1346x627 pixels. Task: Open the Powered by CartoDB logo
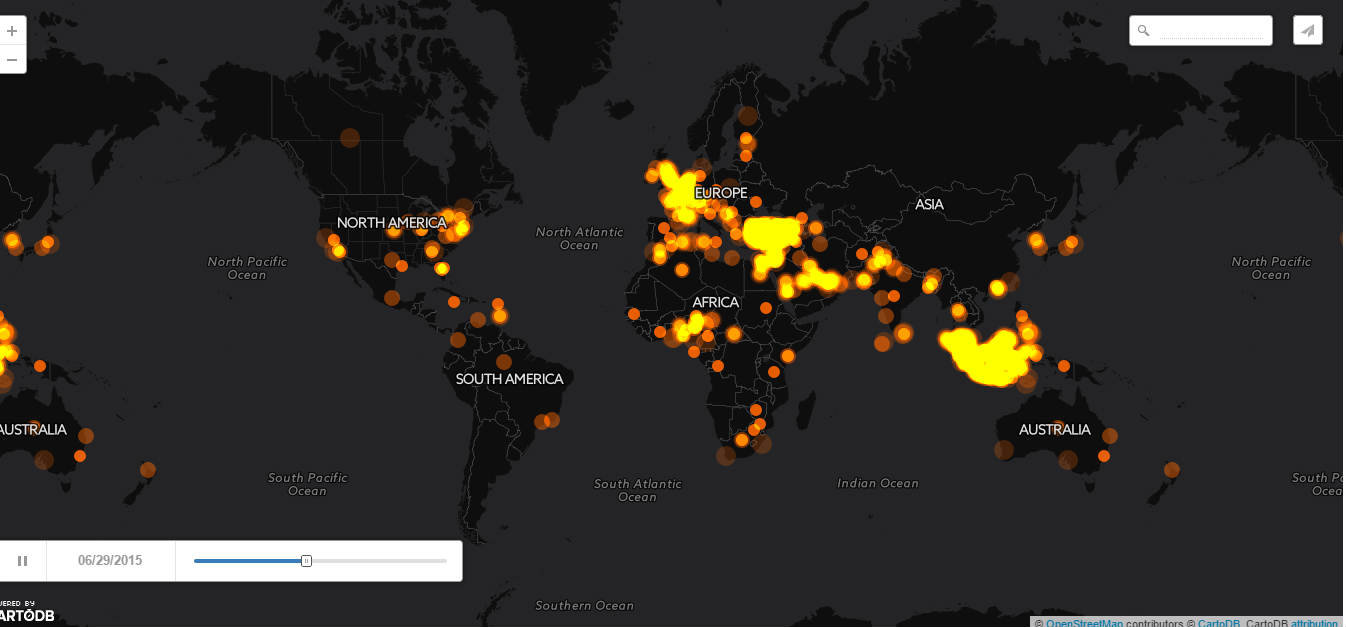coord(27,613)
